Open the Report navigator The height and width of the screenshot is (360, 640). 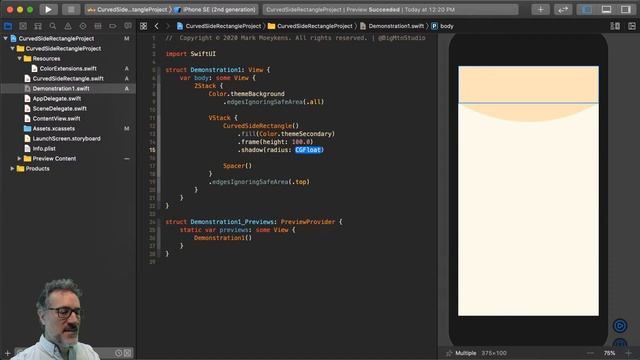[128, 26]
